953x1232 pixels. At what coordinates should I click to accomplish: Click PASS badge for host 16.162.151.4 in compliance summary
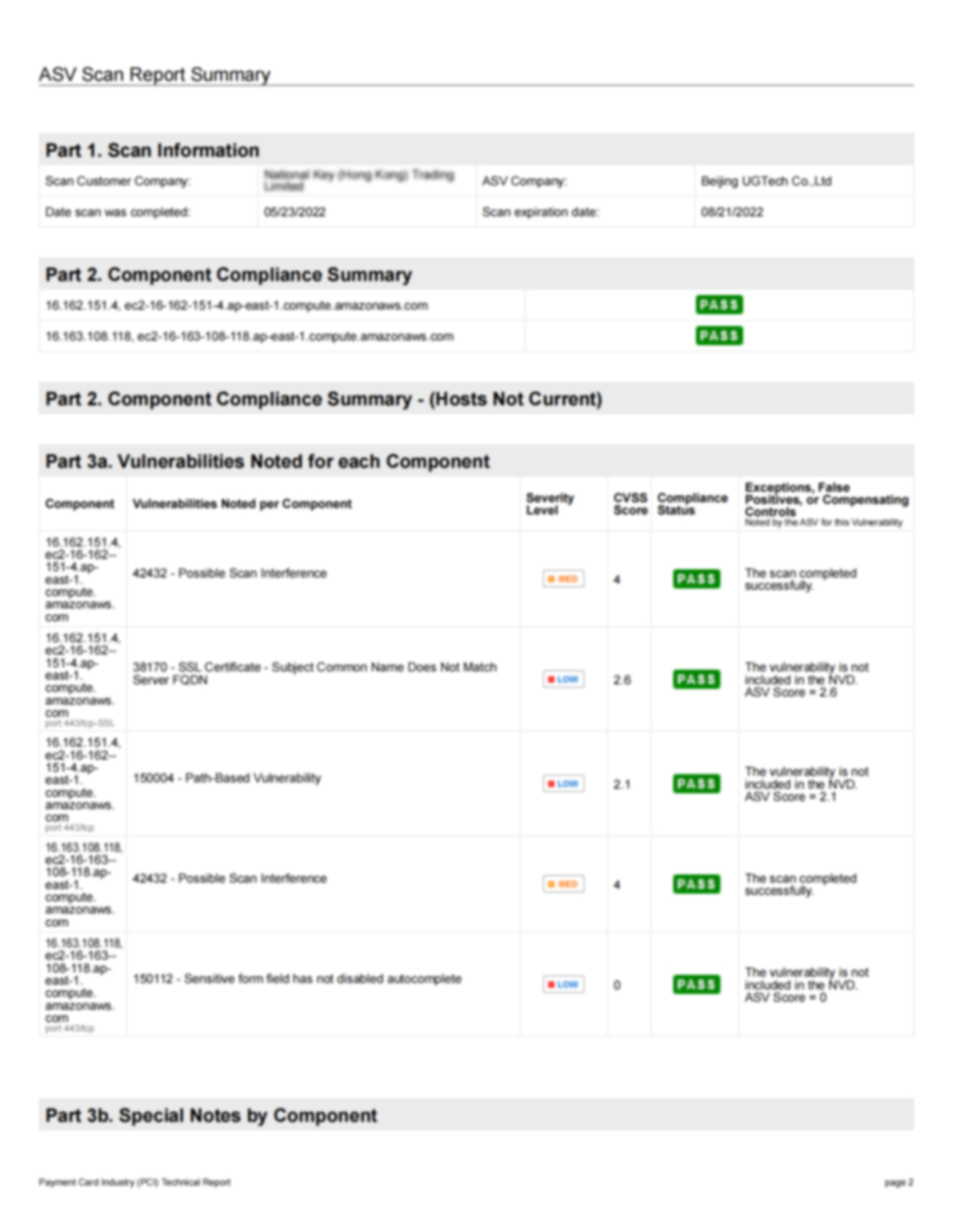pos(719,305)
